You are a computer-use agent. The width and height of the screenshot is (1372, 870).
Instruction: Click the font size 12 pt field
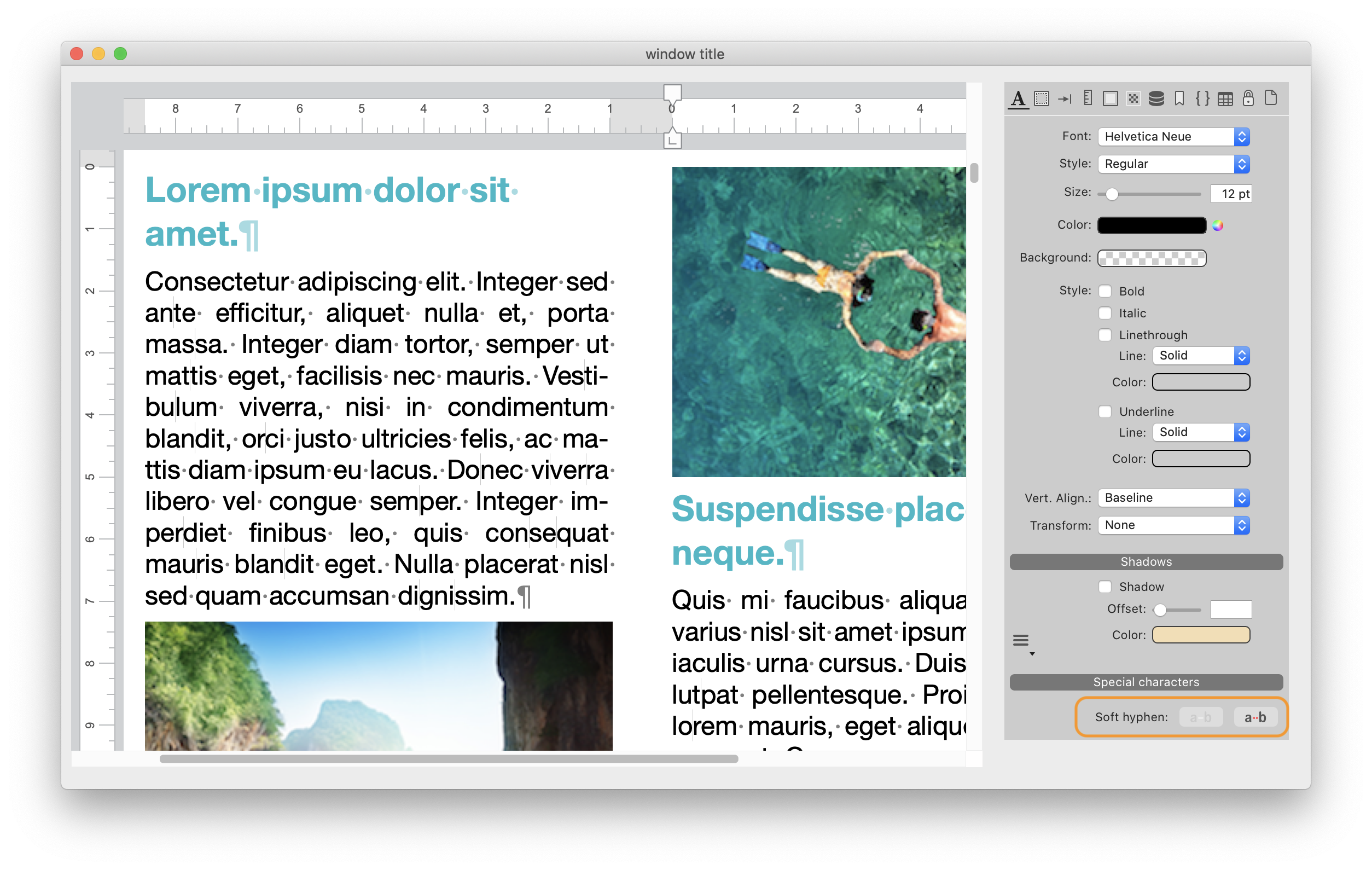(x=1231, y=194)
